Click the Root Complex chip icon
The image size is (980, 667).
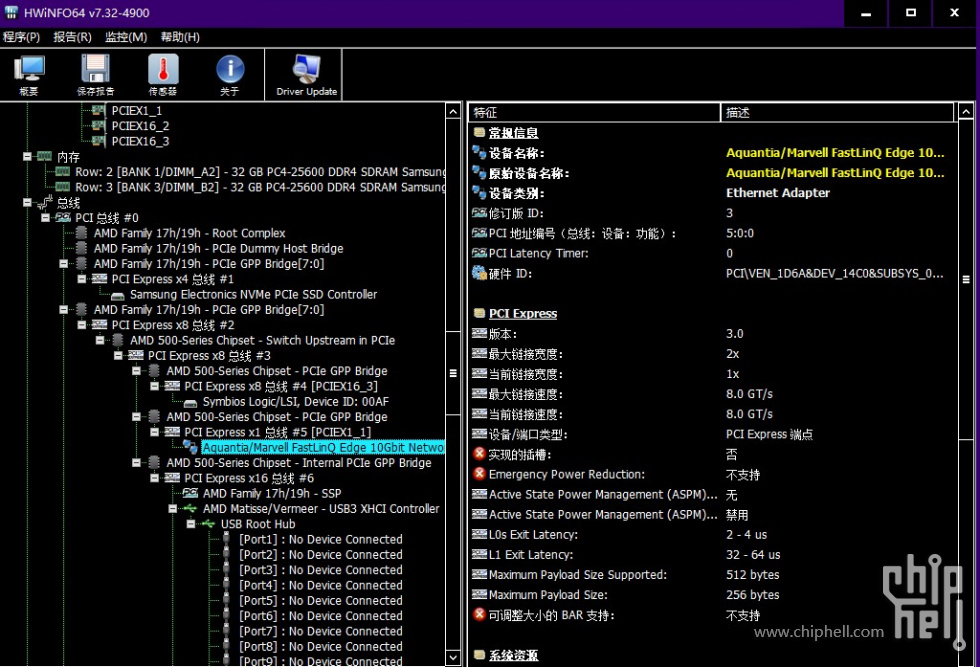[81, 233]
